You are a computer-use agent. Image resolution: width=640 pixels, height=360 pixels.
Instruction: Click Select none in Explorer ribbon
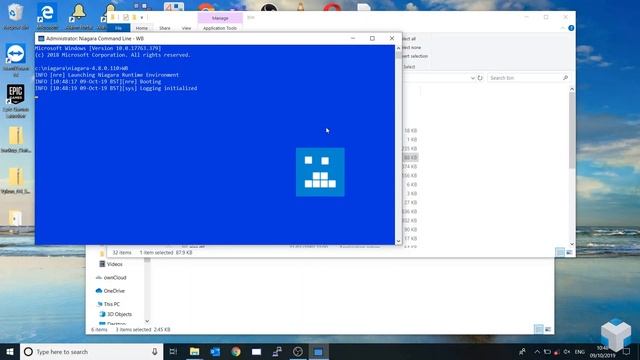click(x=412, y=47)
